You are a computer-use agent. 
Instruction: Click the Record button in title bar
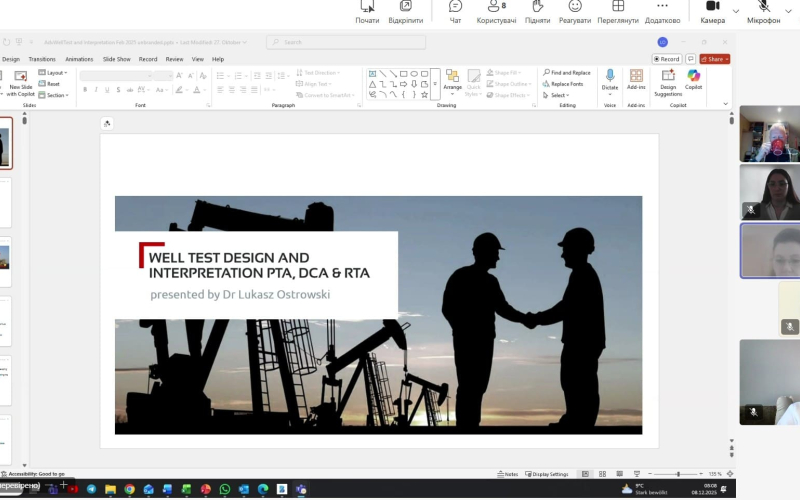pyautogui.click(x=668, y=59)
